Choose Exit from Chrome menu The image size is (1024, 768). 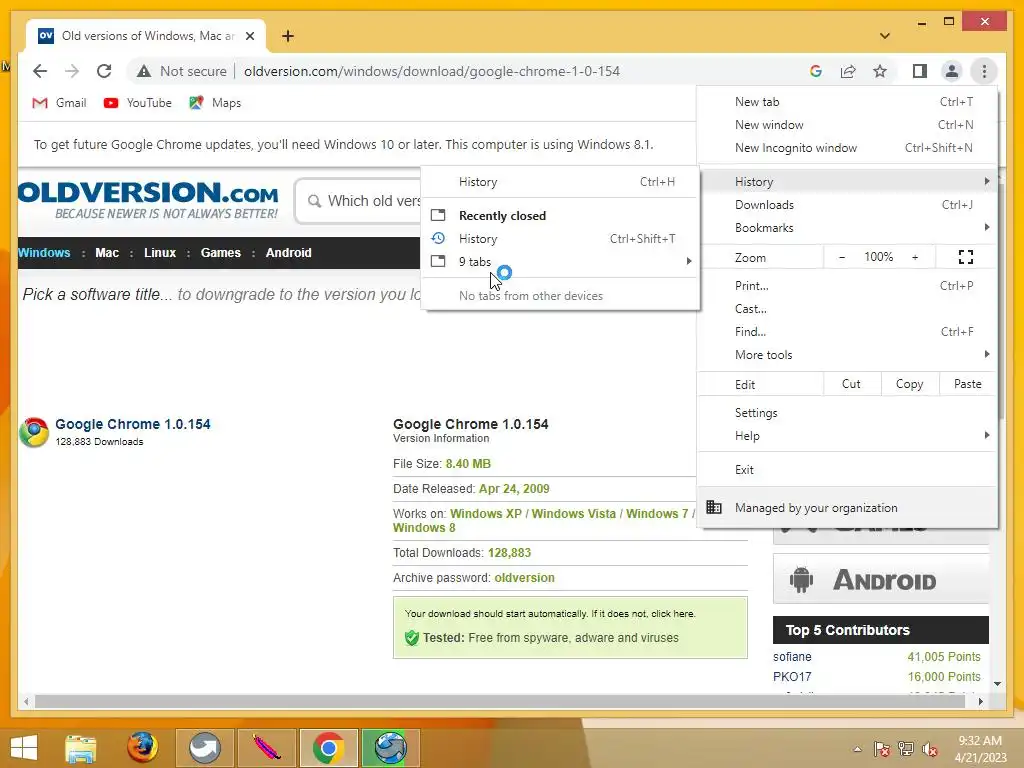pos(847,470)
